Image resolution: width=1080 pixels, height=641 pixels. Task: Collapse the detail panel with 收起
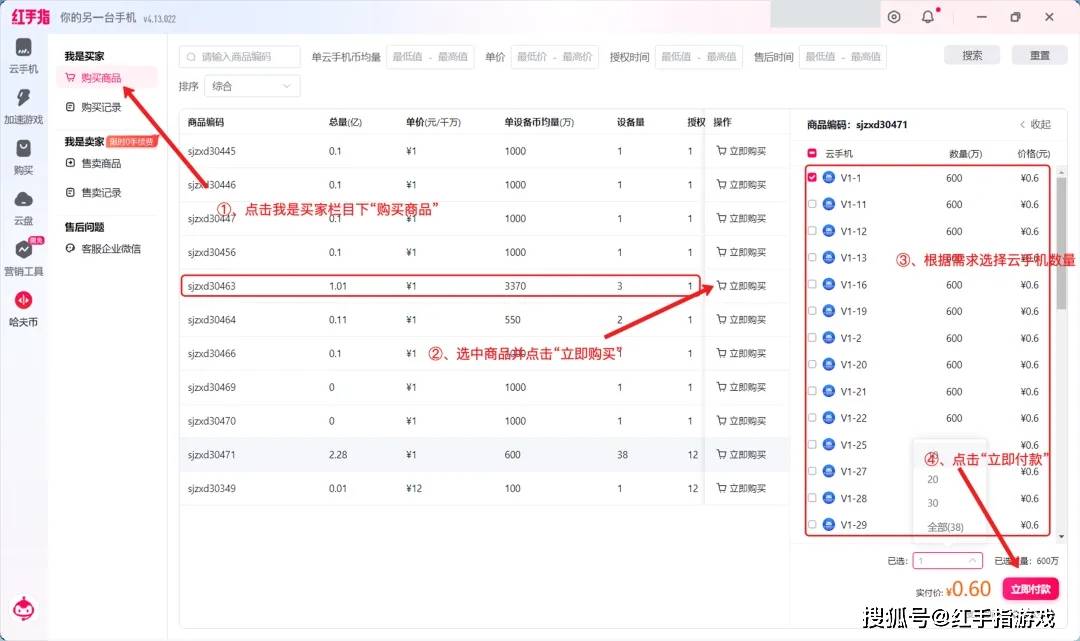point(1035,125)
